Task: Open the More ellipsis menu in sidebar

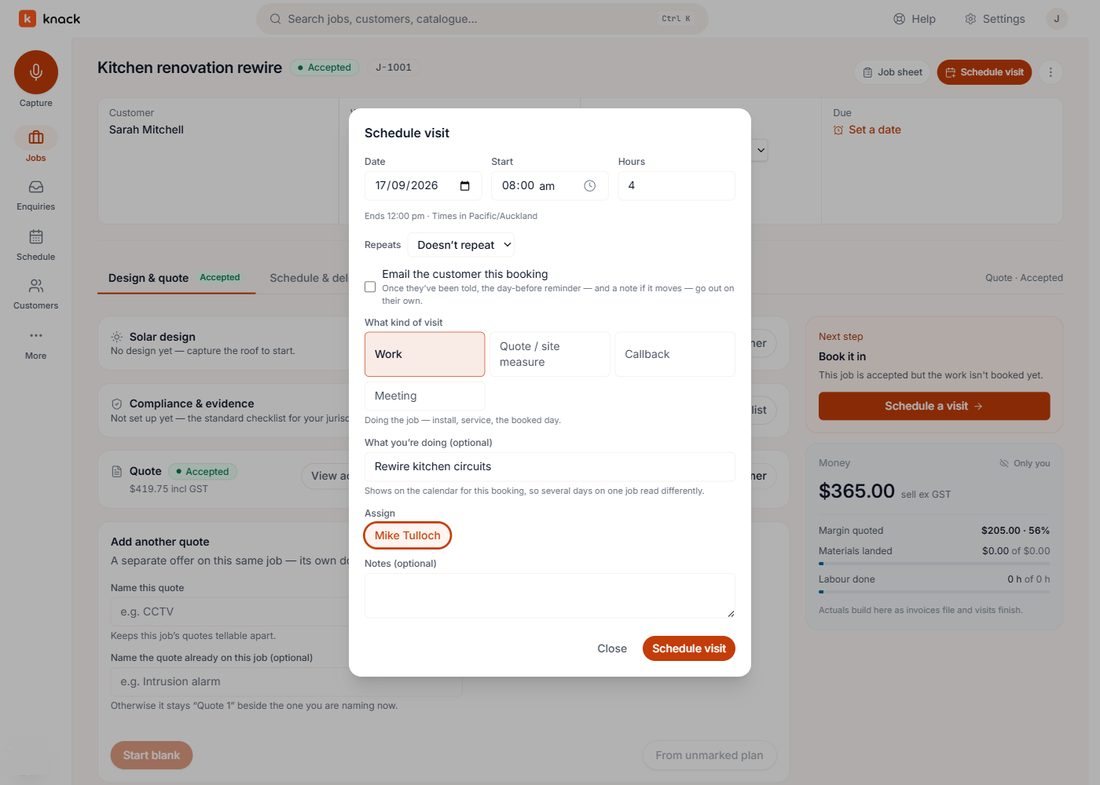Action: tap(36, 335)
